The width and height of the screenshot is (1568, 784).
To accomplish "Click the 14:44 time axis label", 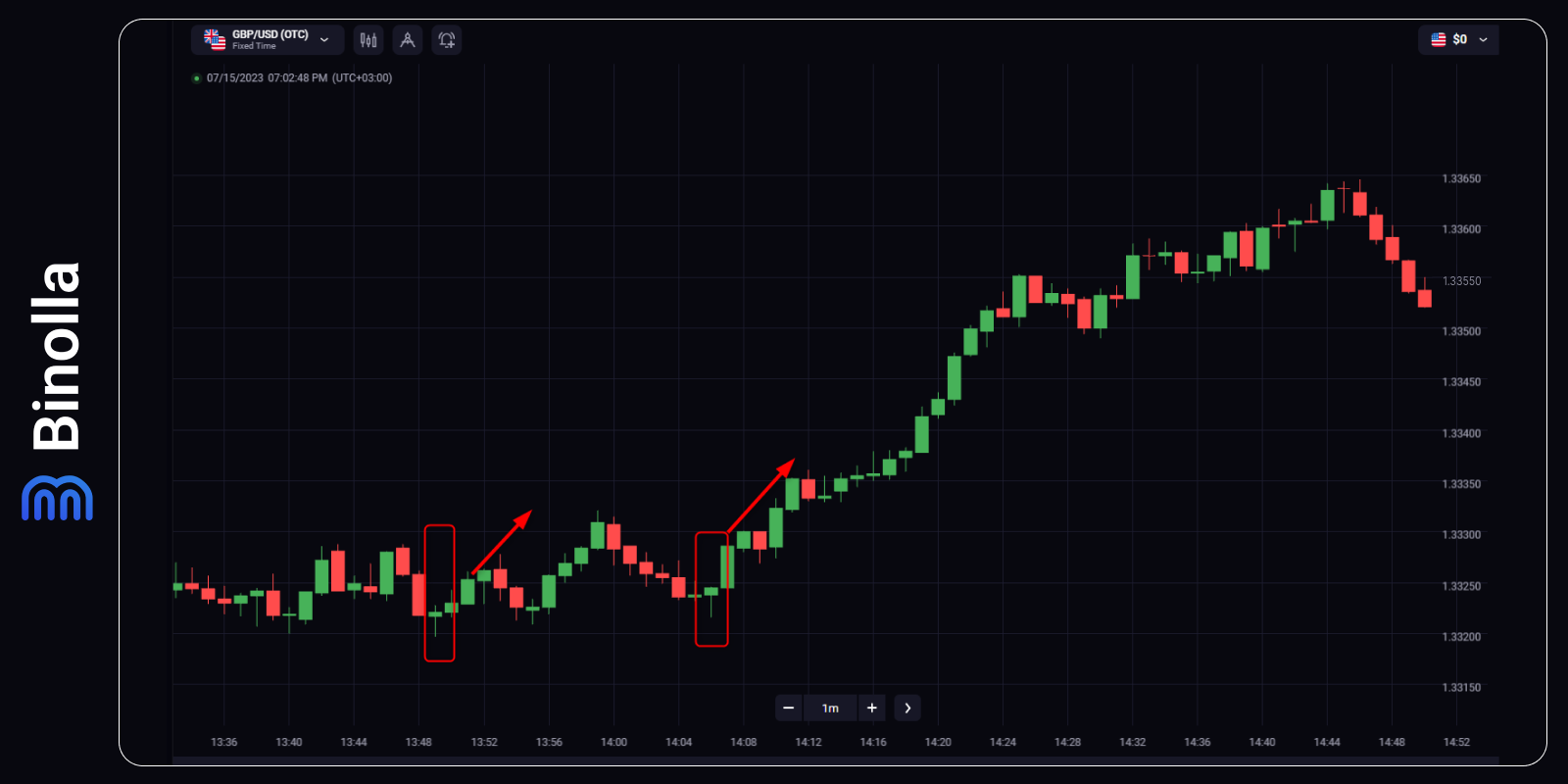I will click(1327, 742).
